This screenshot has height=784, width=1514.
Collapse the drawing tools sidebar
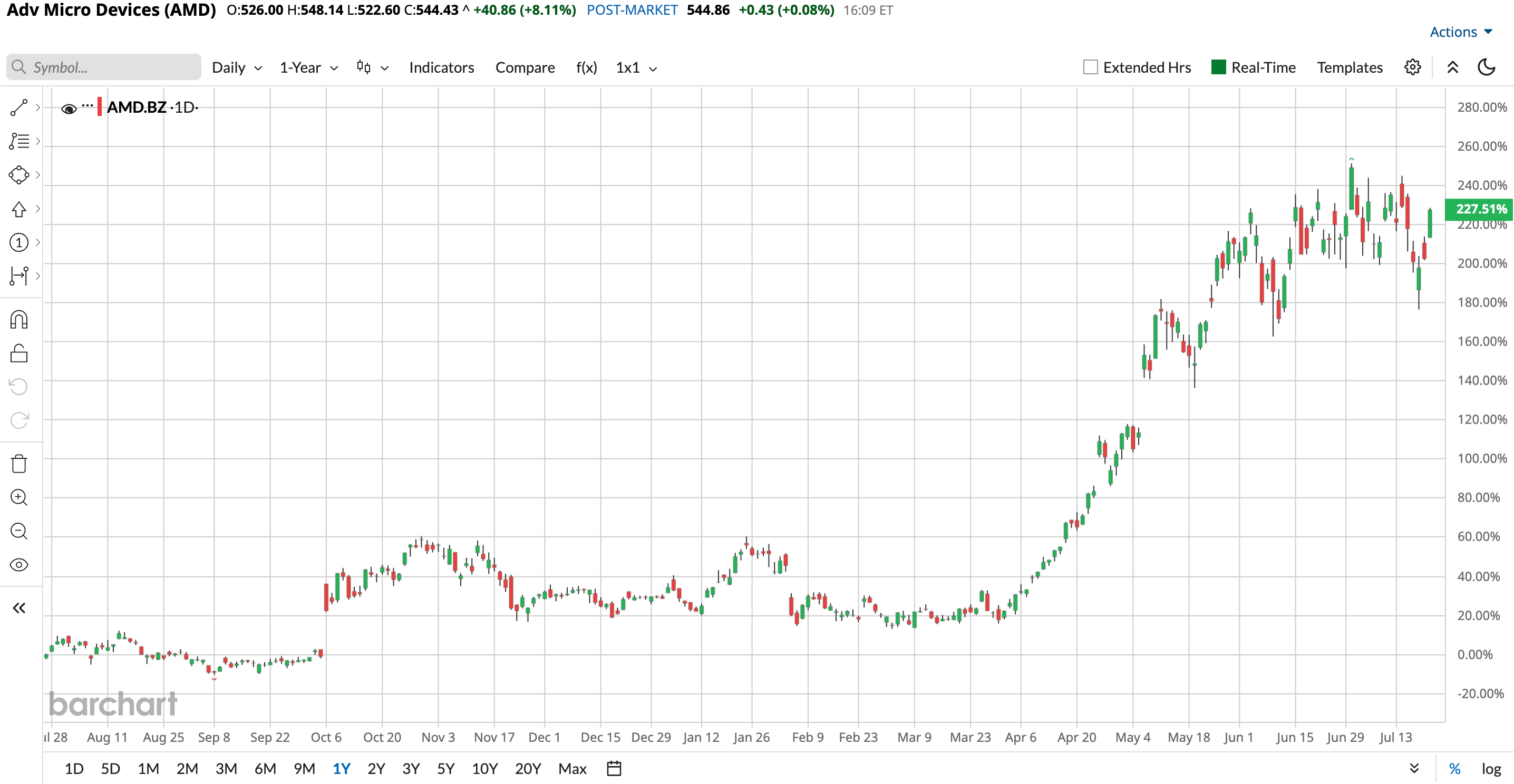[19, 608]
